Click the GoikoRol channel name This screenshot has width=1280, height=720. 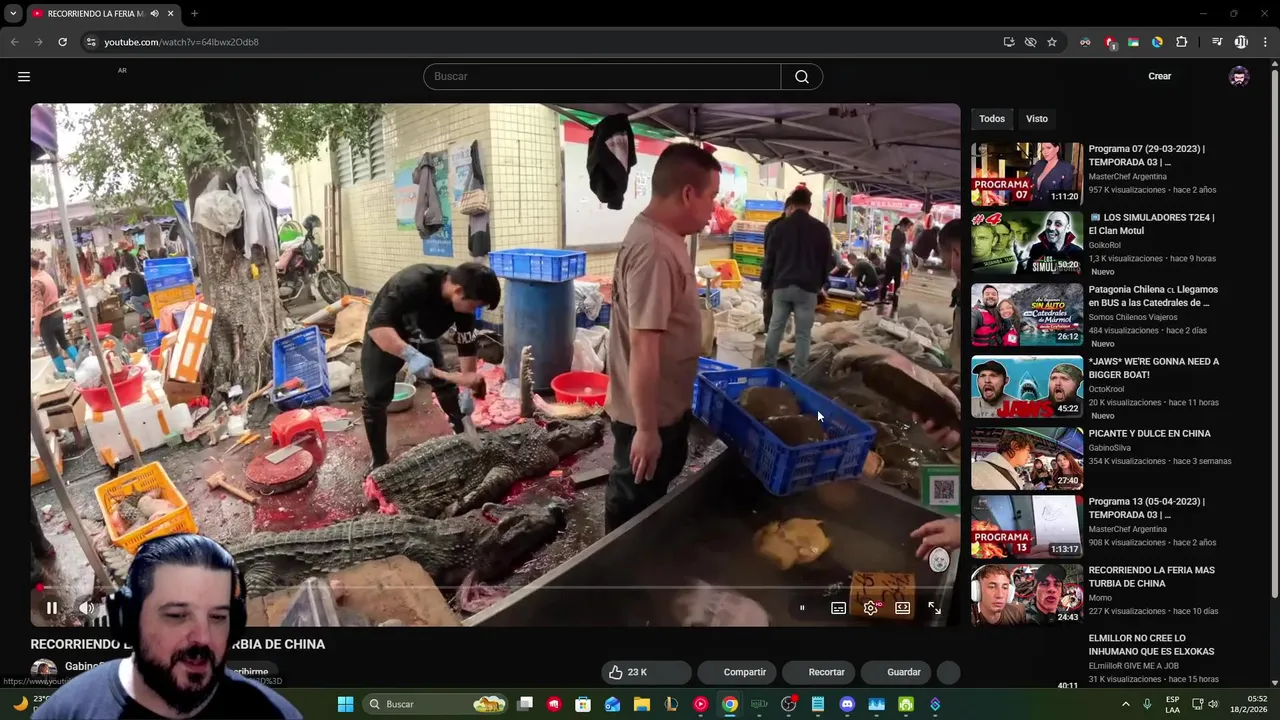tap(1107, 244)
